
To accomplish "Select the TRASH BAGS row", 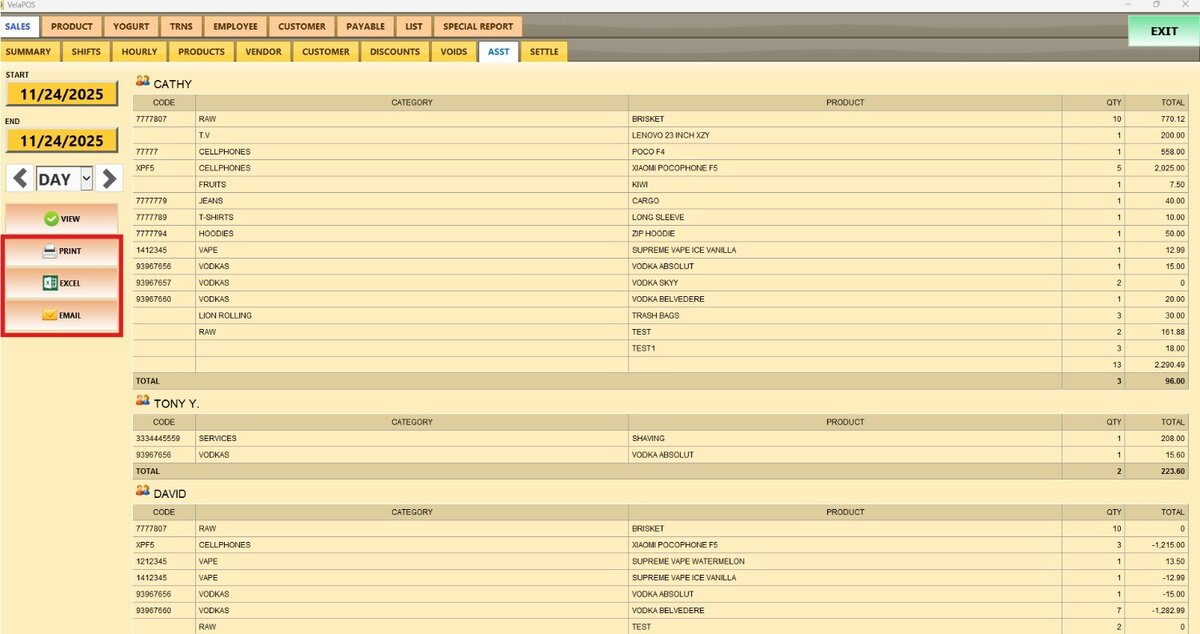I will tap(659, 315).
